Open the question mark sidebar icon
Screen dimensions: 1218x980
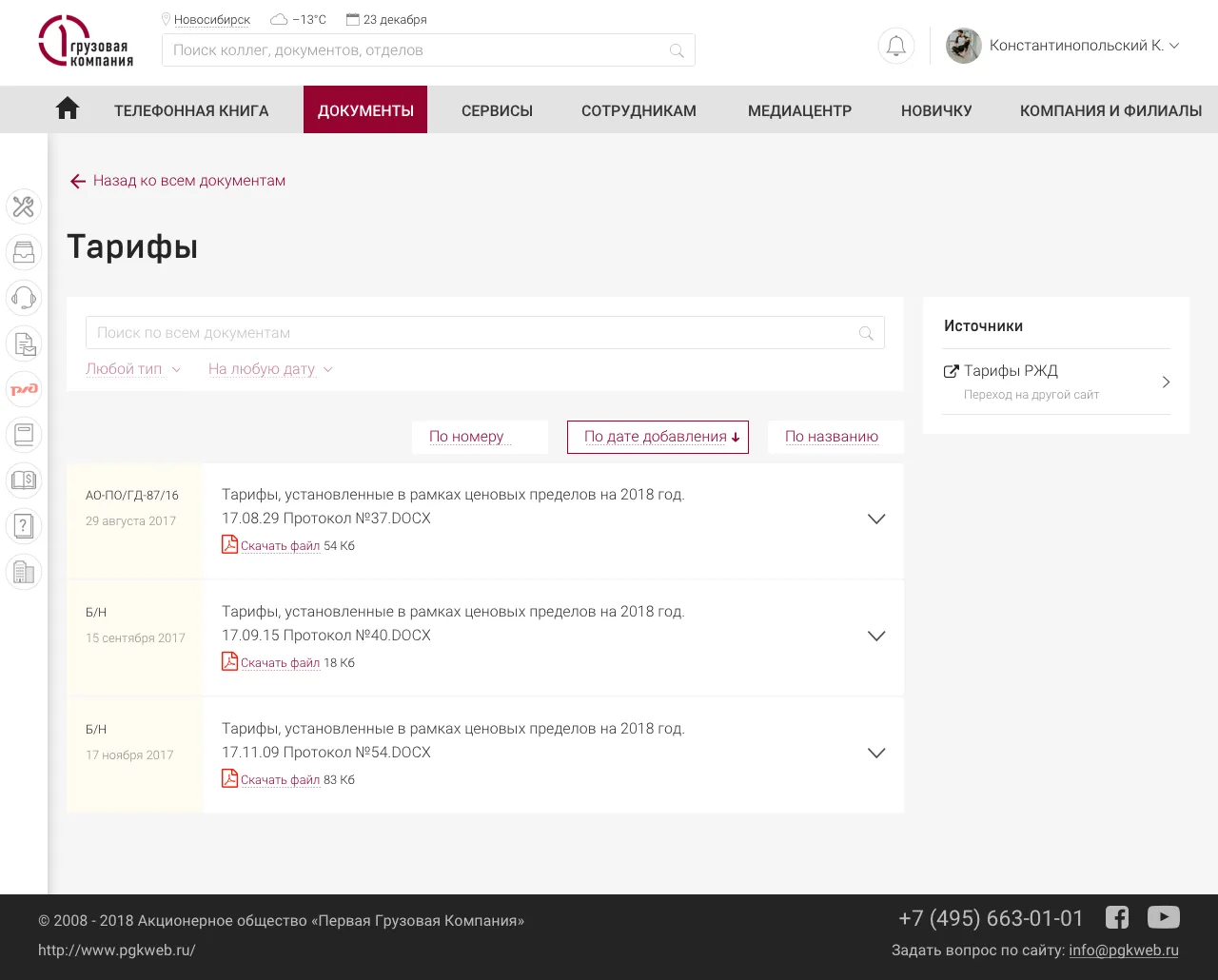pos(24,526)
